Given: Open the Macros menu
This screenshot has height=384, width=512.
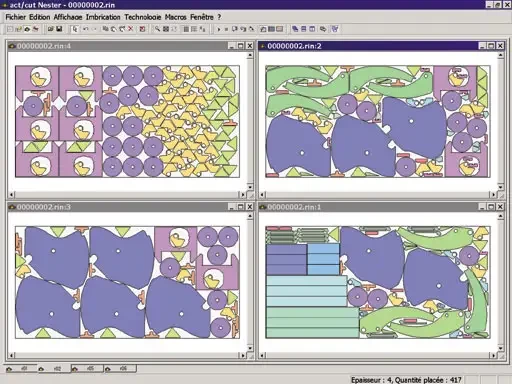Looking at the screenshot, I should (175, 17).
